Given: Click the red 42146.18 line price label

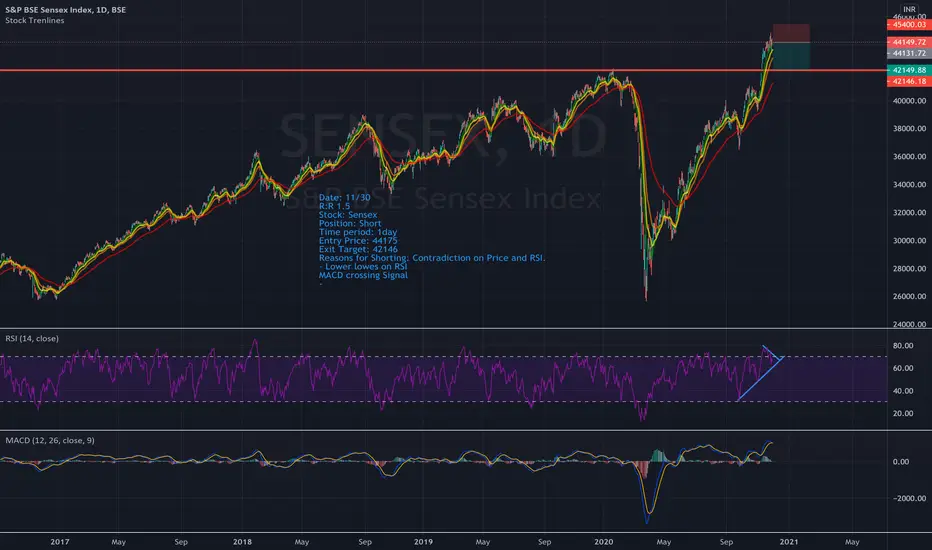Looking at the screenshot, I should tap(909, 81).
